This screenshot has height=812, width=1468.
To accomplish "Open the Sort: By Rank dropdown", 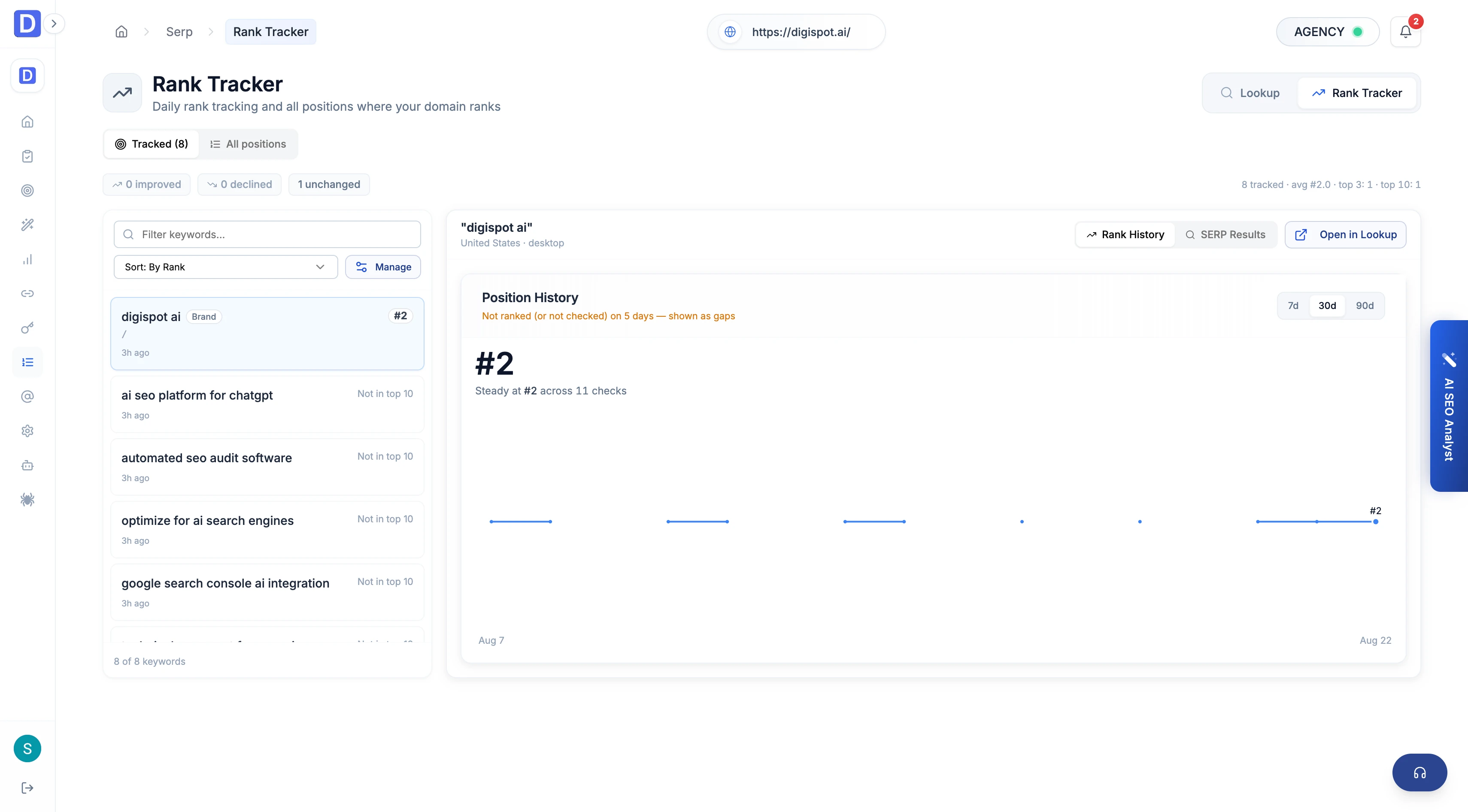I will coord(226,267).
